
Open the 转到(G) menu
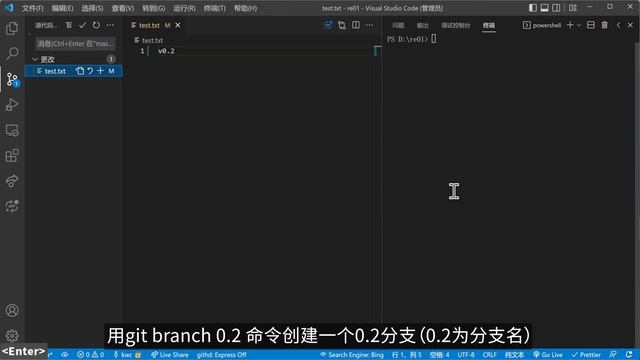click(x=153, y=8)
